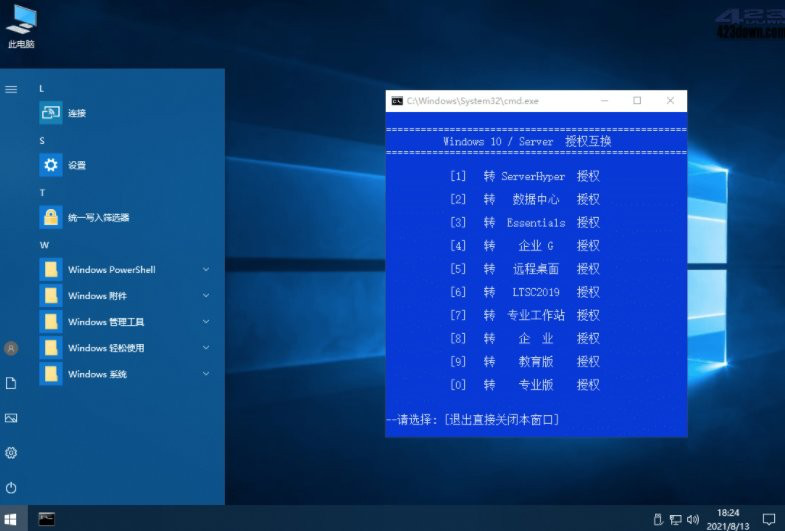Click option [9] 教育版 授权 line
The width and height of the screenshot is (785, 531).
[525, 361]
